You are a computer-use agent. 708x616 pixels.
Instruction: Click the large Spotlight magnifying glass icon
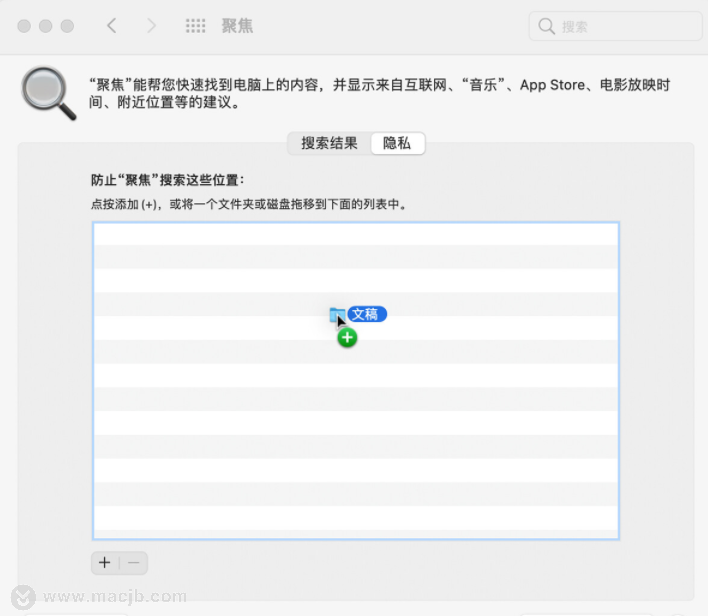48,93
